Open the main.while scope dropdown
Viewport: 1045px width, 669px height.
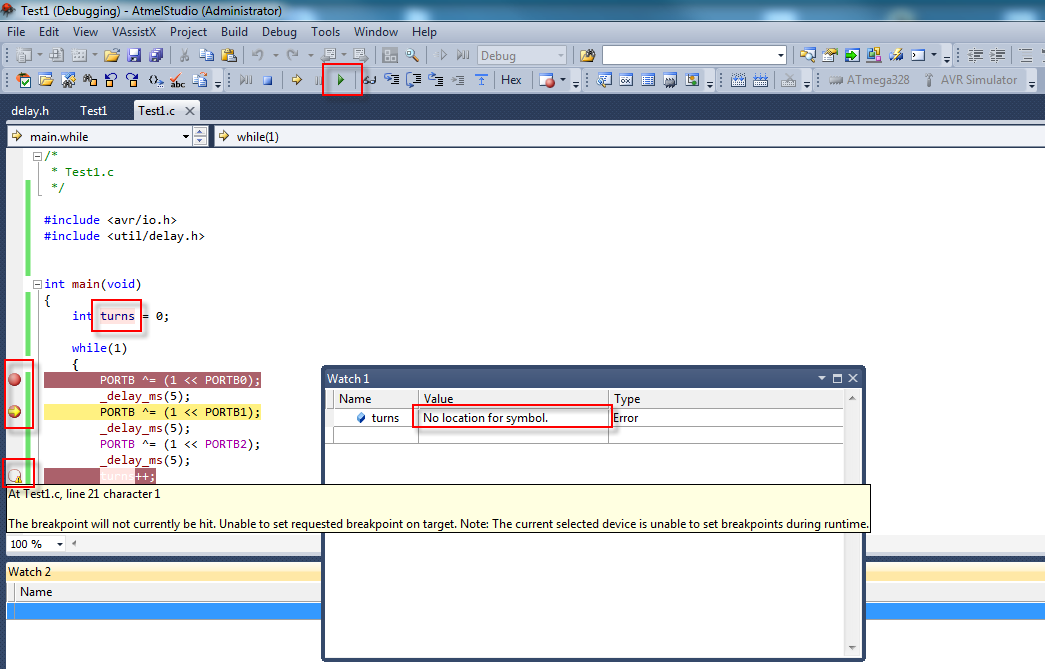click(185, 137)
